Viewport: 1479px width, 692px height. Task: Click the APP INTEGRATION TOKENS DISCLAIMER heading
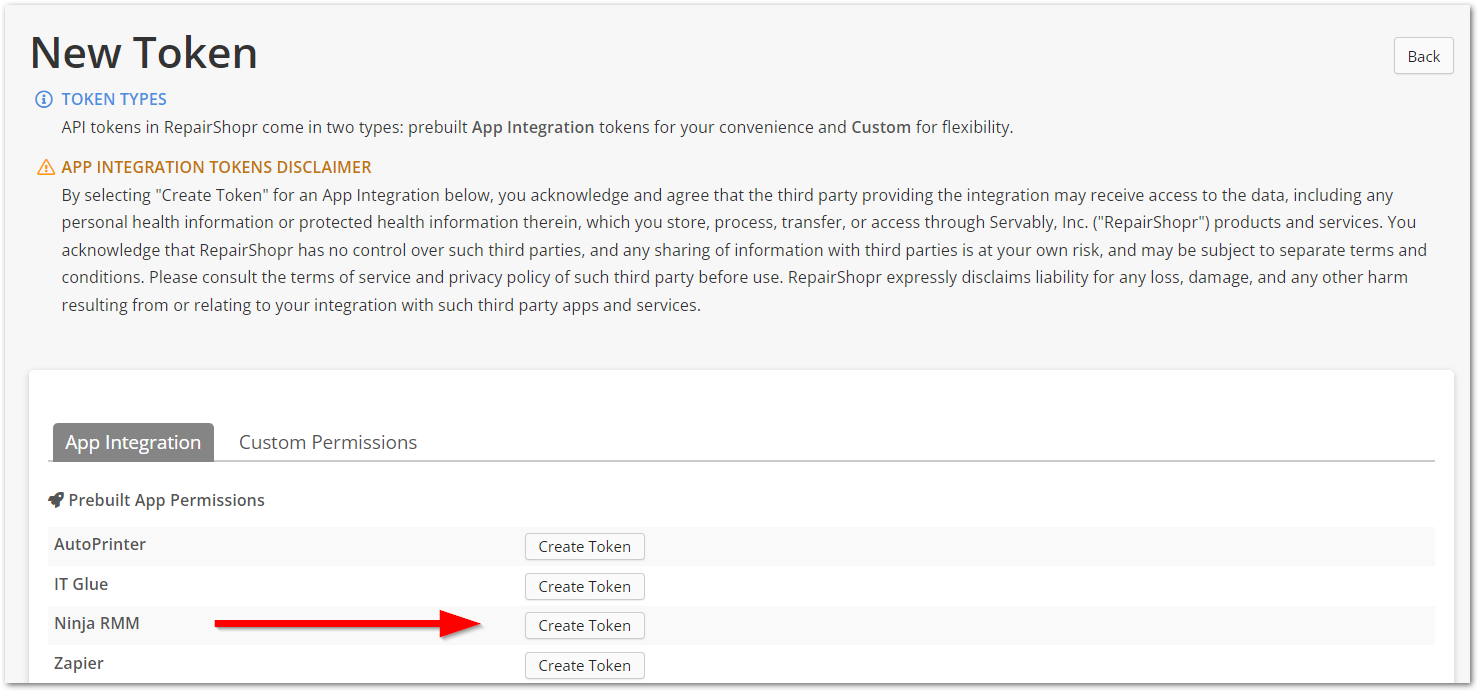[216, 167]
